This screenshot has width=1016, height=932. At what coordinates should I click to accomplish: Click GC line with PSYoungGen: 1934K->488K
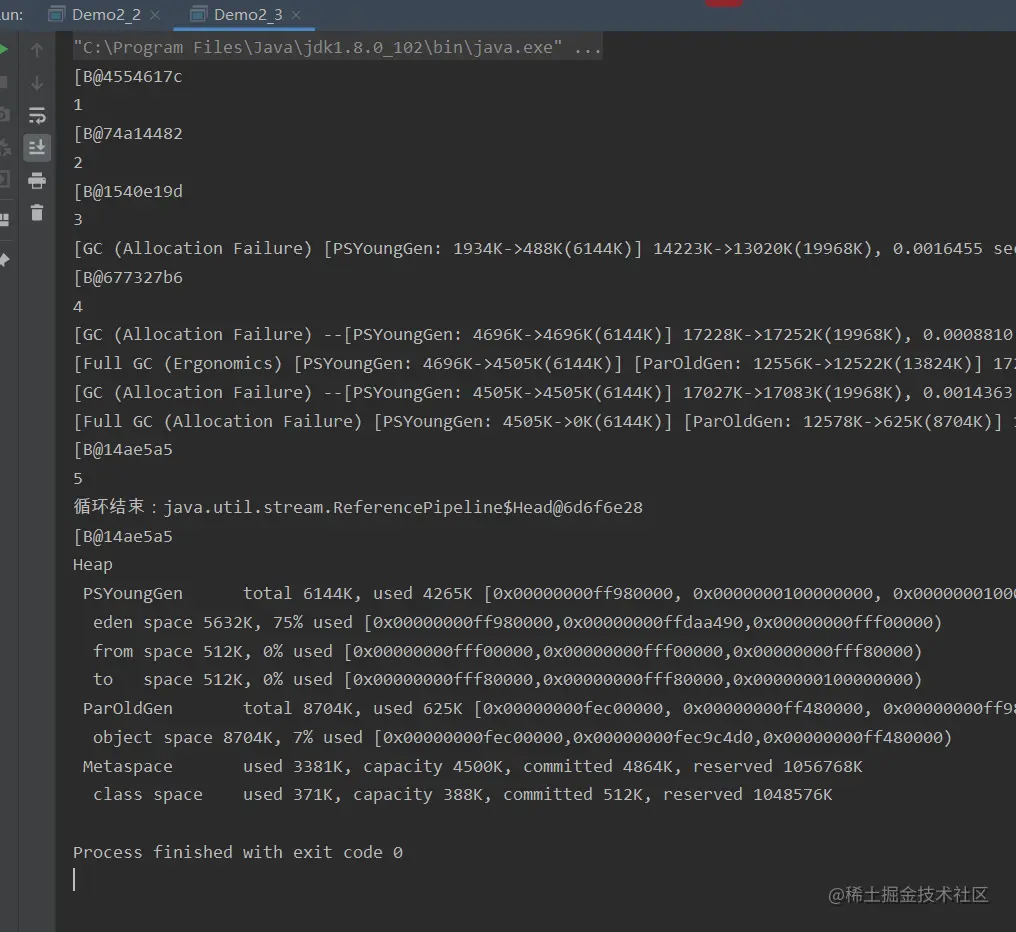click(544, 248)
